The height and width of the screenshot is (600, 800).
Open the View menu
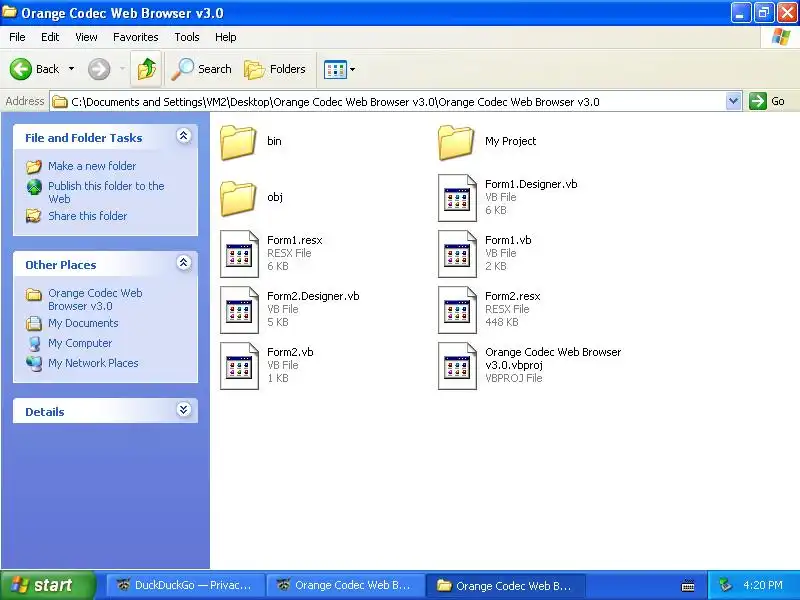pyautogui.click(x=86, y=37)
